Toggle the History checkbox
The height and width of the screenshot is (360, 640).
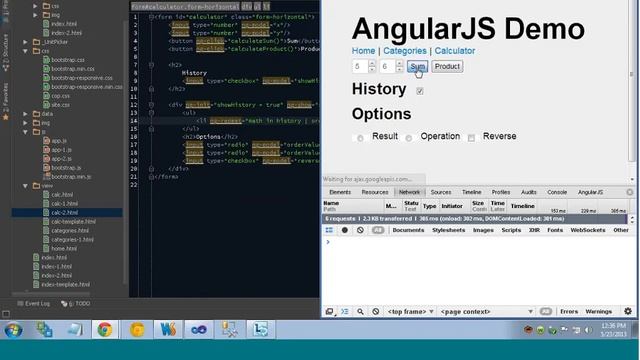420,91
